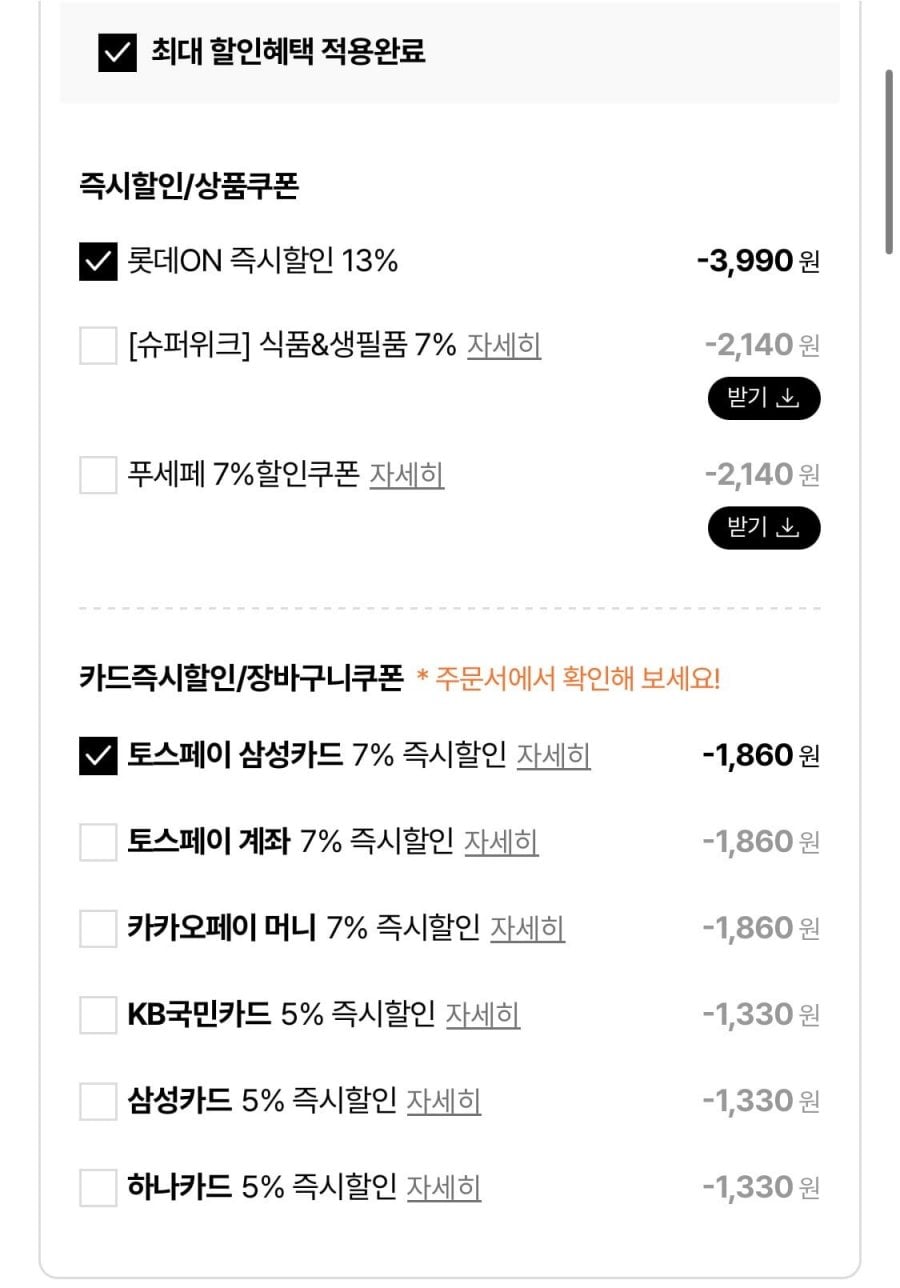Click 자세히 next to 토스페이 계좌
900x1288 pixels.
[x=501, y=843]
